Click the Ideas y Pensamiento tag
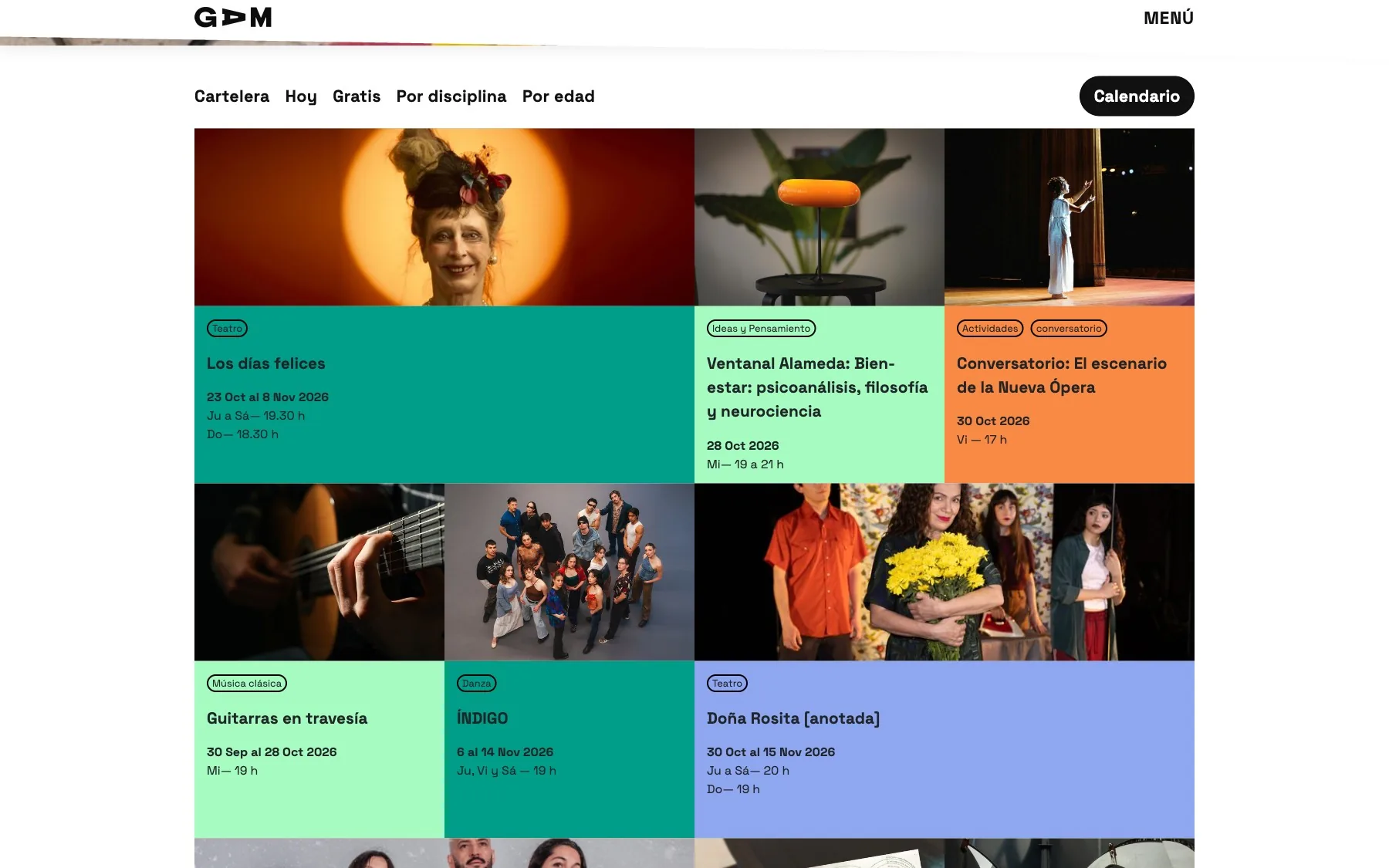The height and width of the screenshot is (868, 1389). [x=761, y=329]
